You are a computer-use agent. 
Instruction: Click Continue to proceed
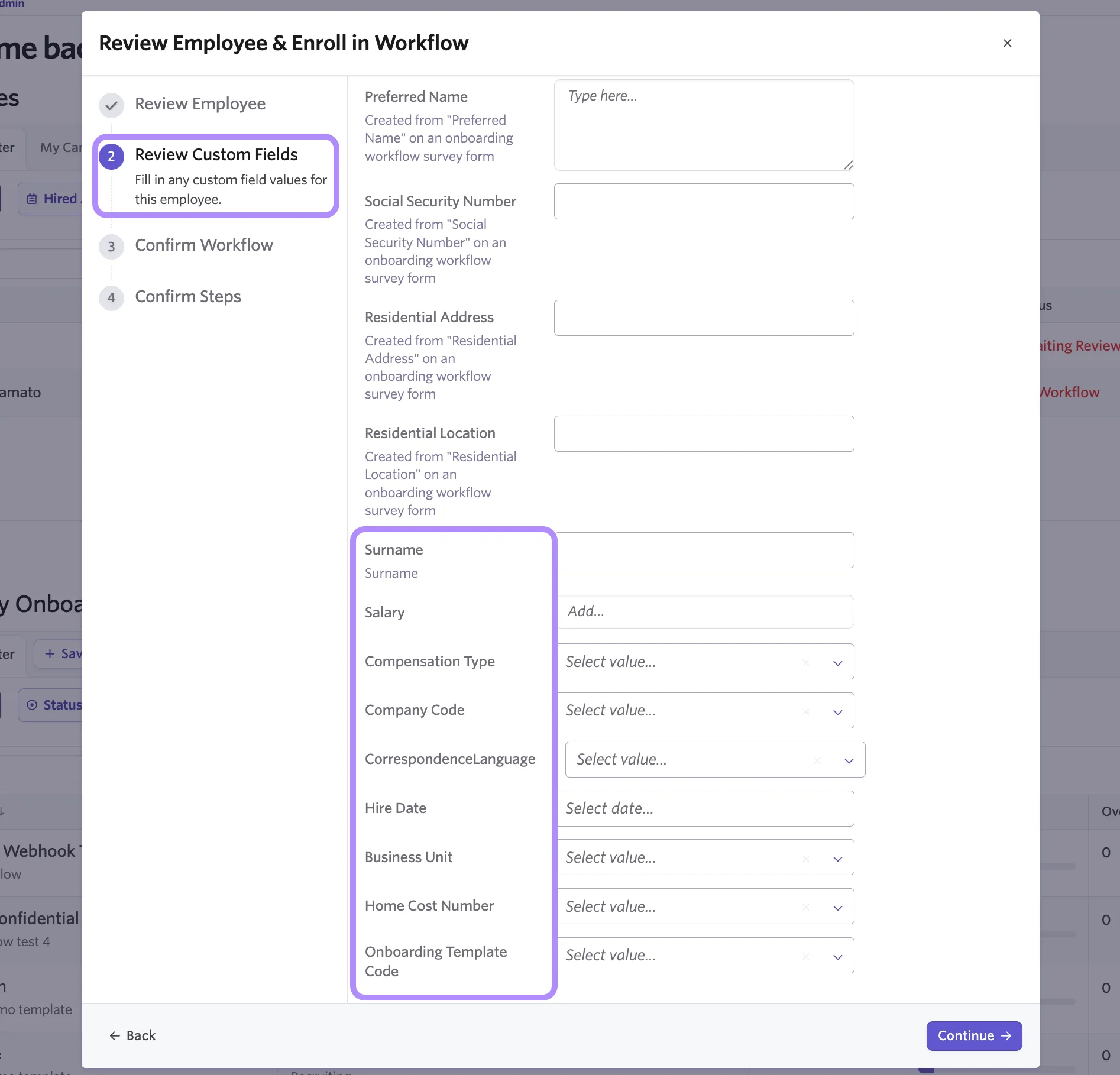(x=974, y=1035)
